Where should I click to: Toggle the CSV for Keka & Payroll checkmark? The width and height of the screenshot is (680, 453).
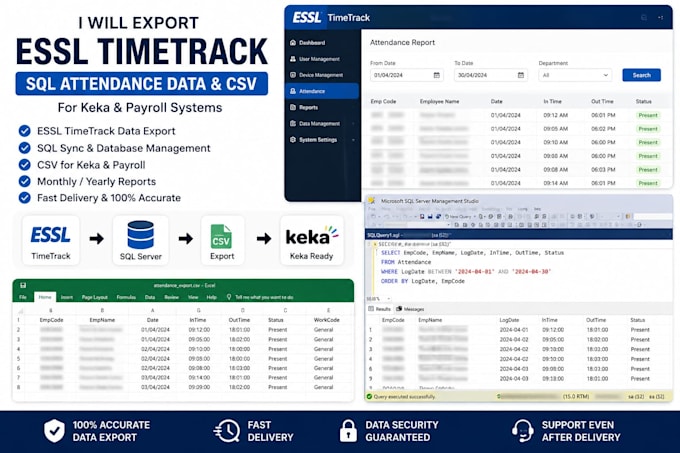pos(25,165)
